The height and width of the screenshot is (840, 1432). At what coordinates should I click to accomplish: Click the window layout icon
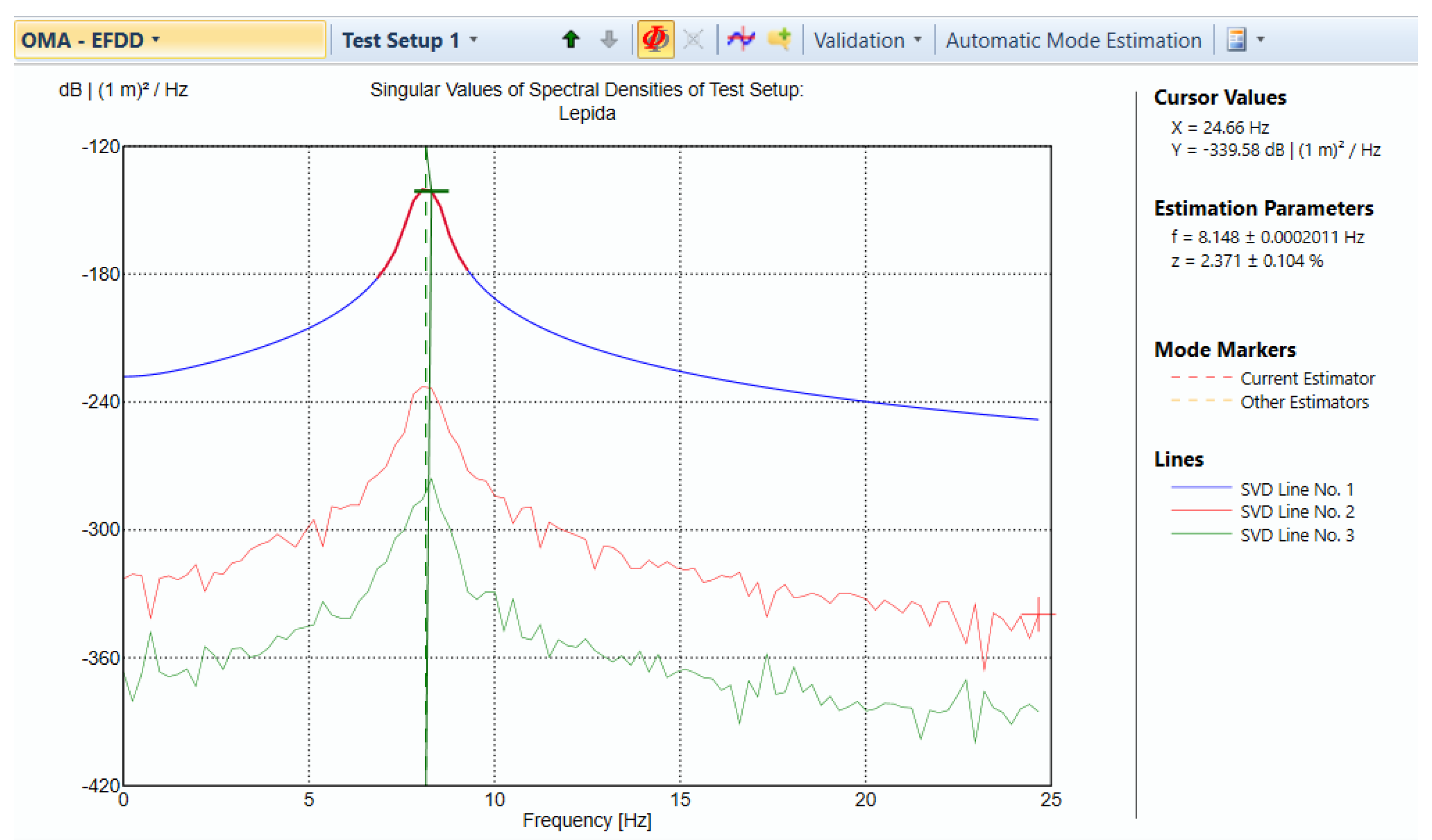[x=1237, y=40]
